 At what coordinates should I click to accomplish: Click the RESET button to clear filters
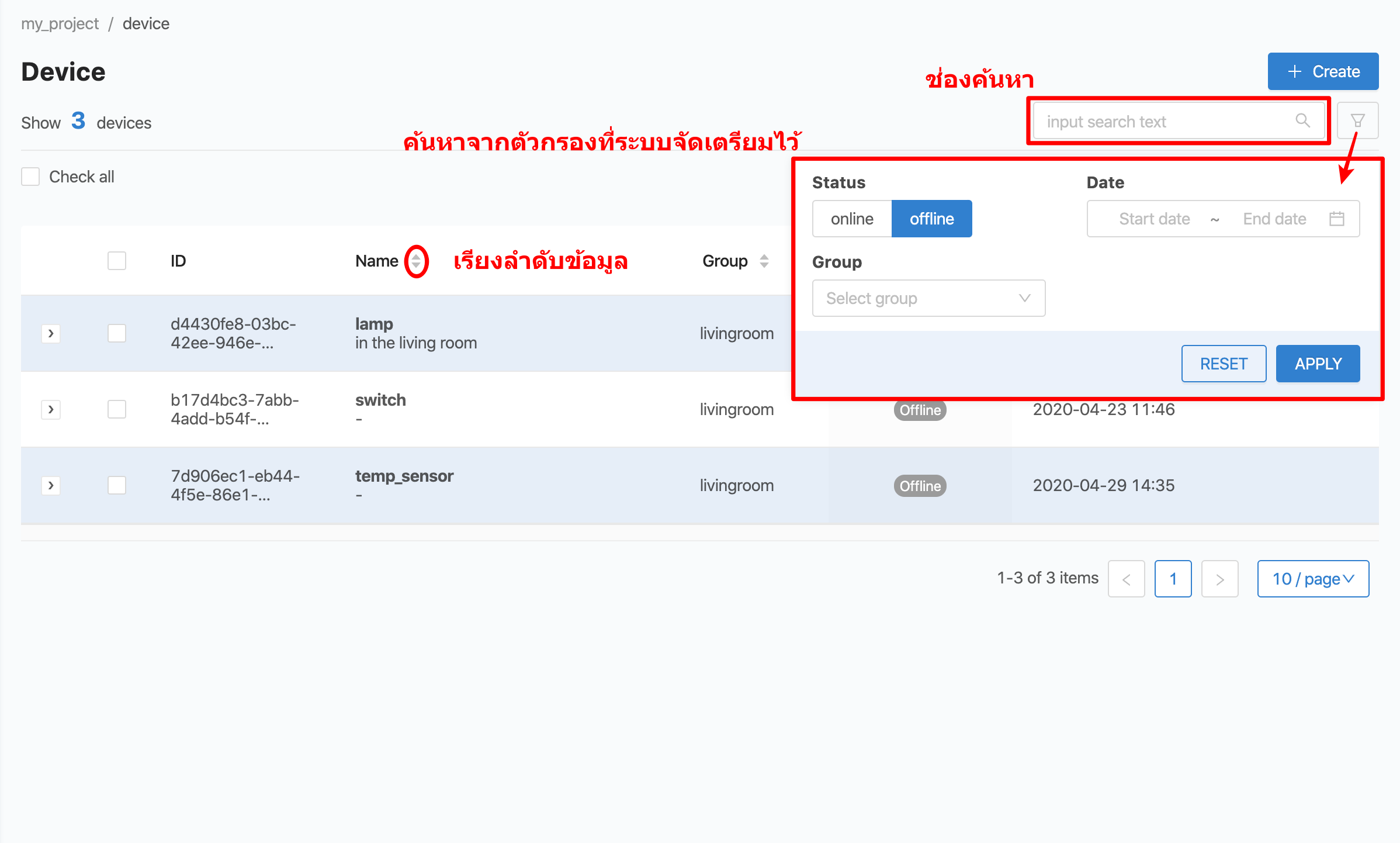1223,363
